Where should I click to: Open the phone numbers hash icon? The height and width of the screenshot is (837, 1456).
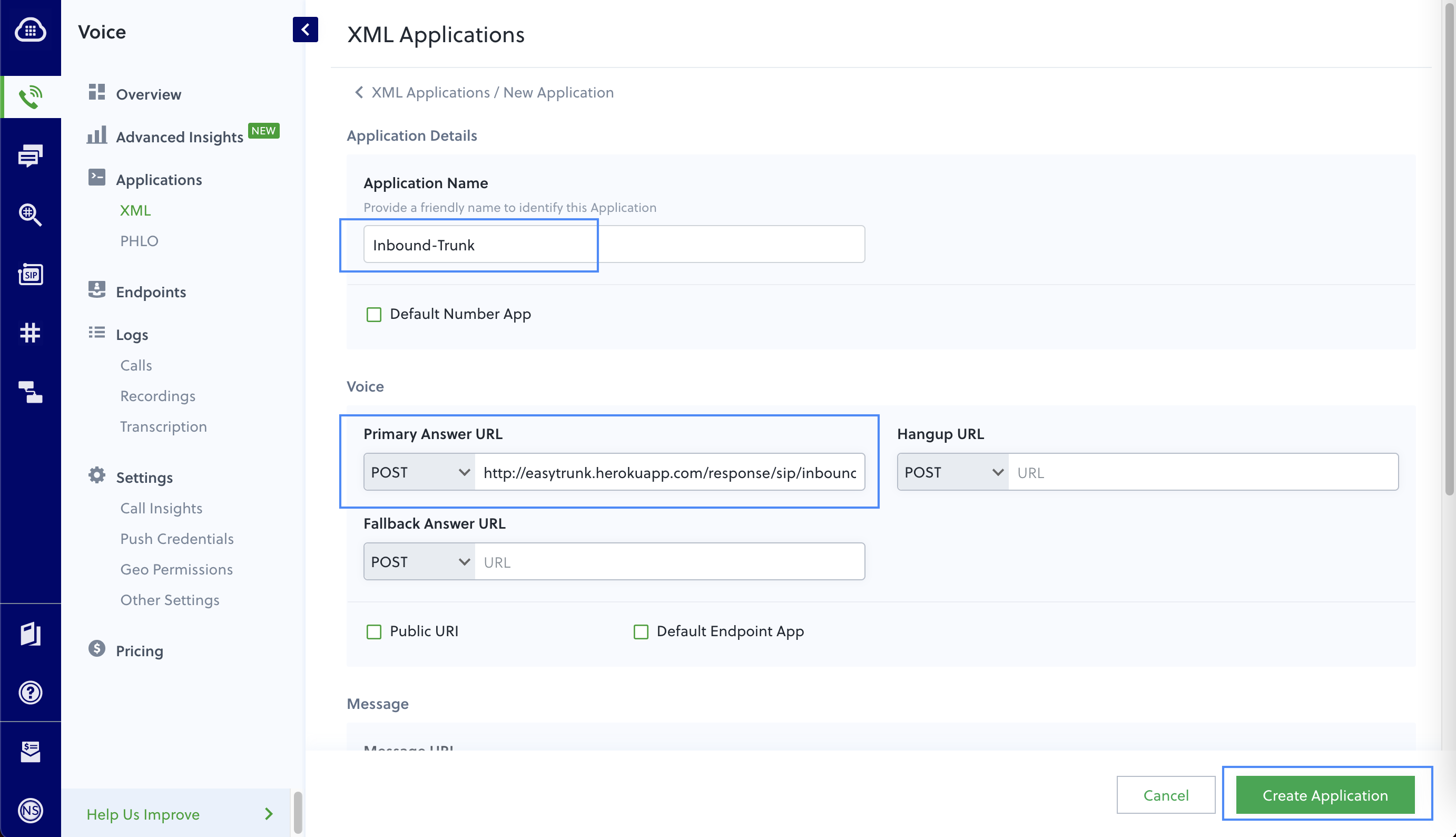click(x=31, y=333)
